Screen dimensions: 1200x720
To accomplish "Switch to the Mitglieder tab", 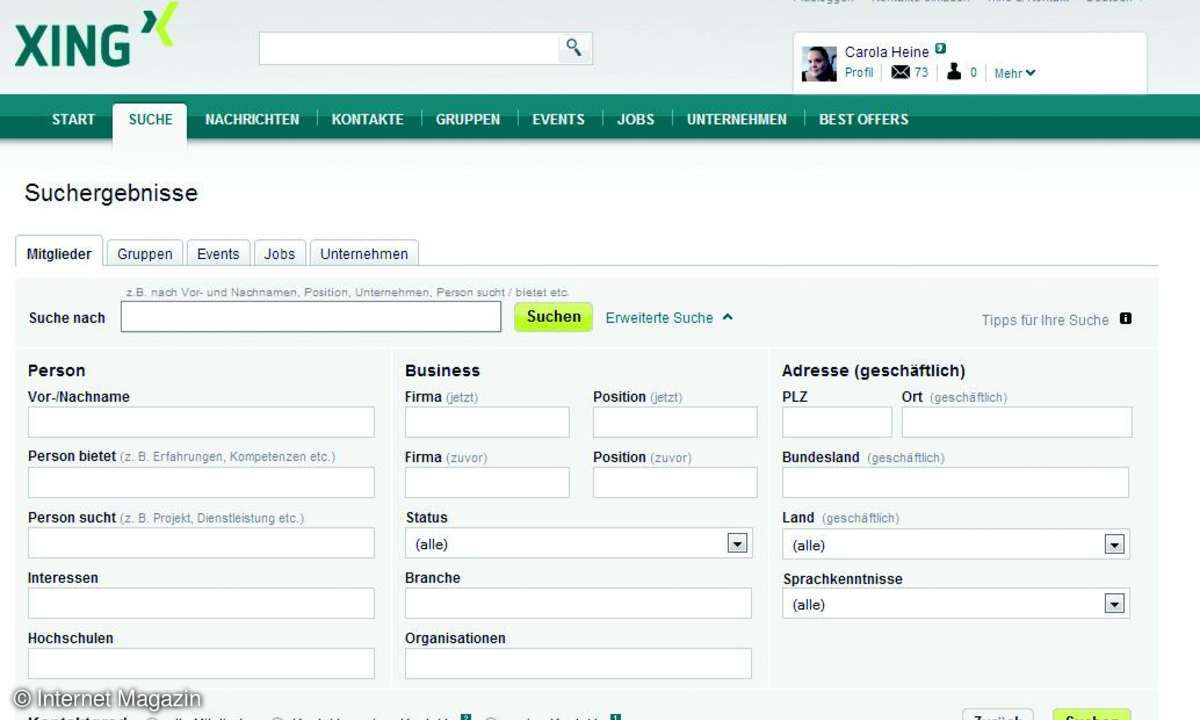I will (59, 253).
